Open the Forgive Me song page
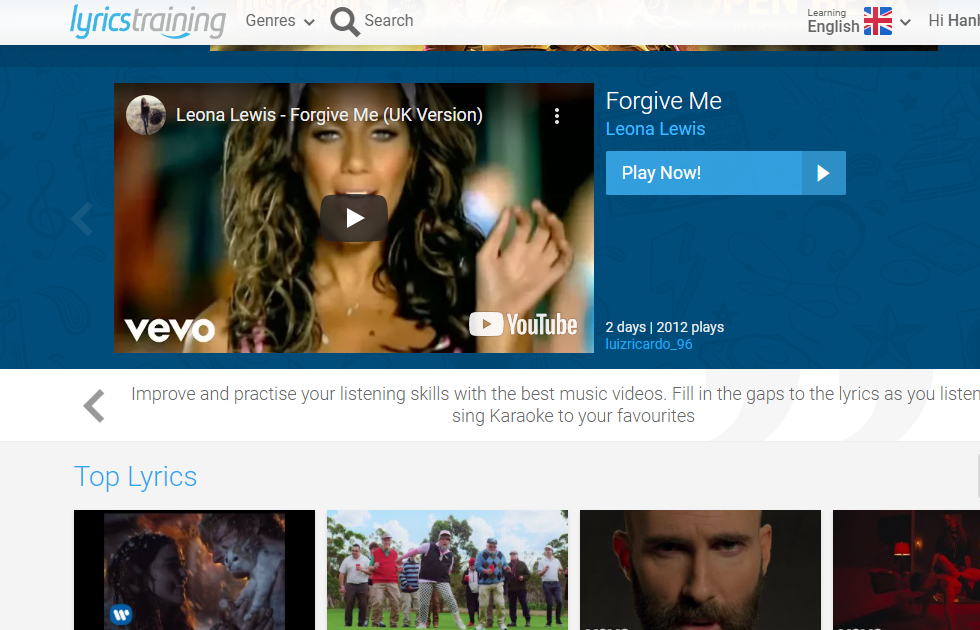 (663, 101)
